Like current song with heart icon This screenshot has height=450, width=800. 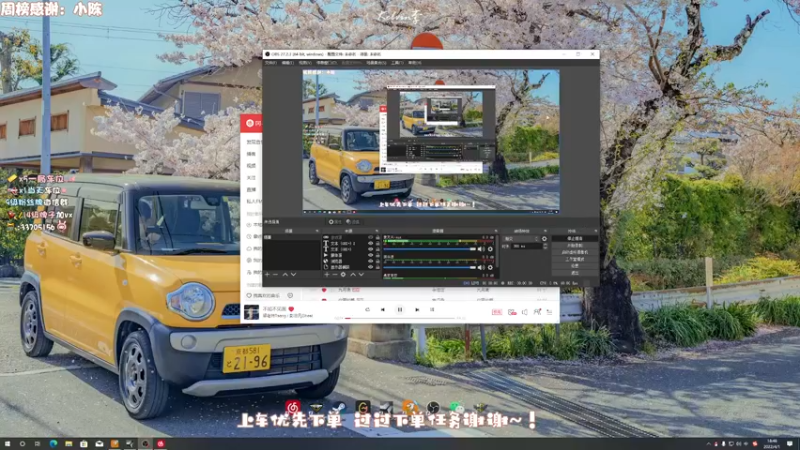click(x=291, y=309)
